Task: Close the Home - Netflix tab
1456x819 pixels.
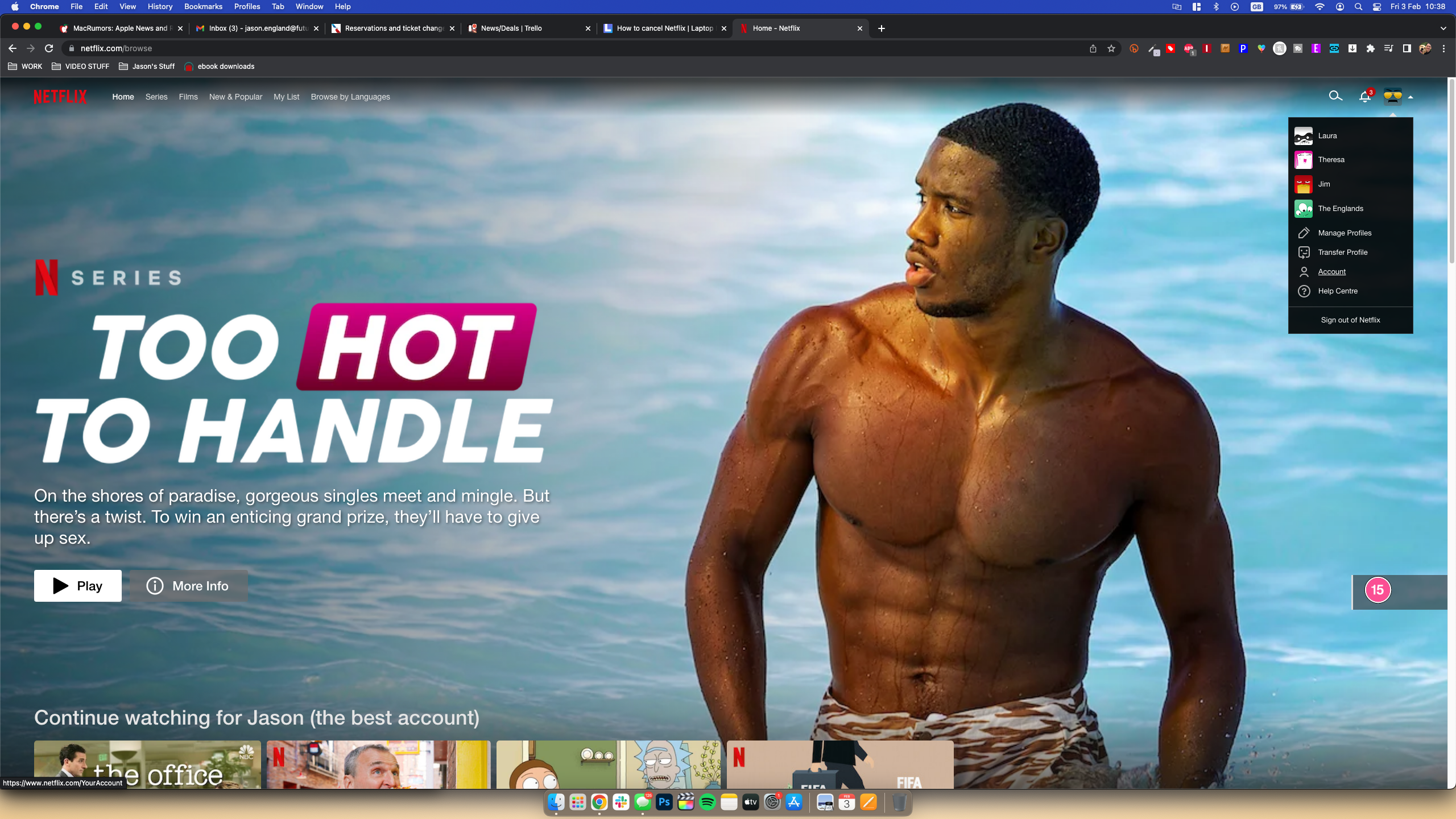Action: [x=860, y=28]
